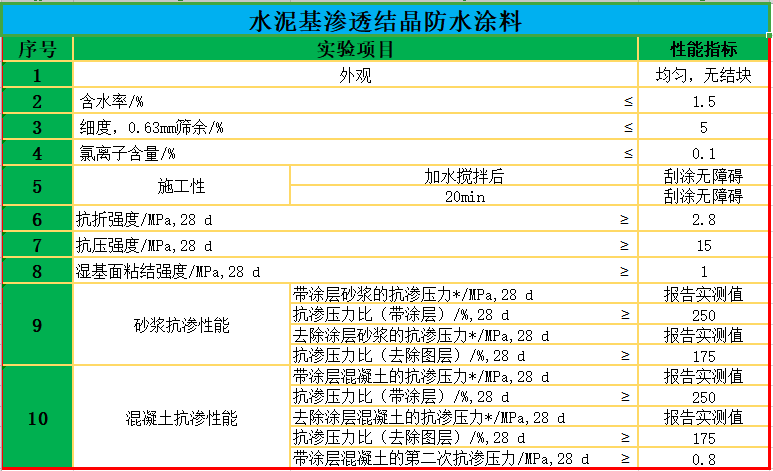Click the value 0.8

tap(703, 458)
